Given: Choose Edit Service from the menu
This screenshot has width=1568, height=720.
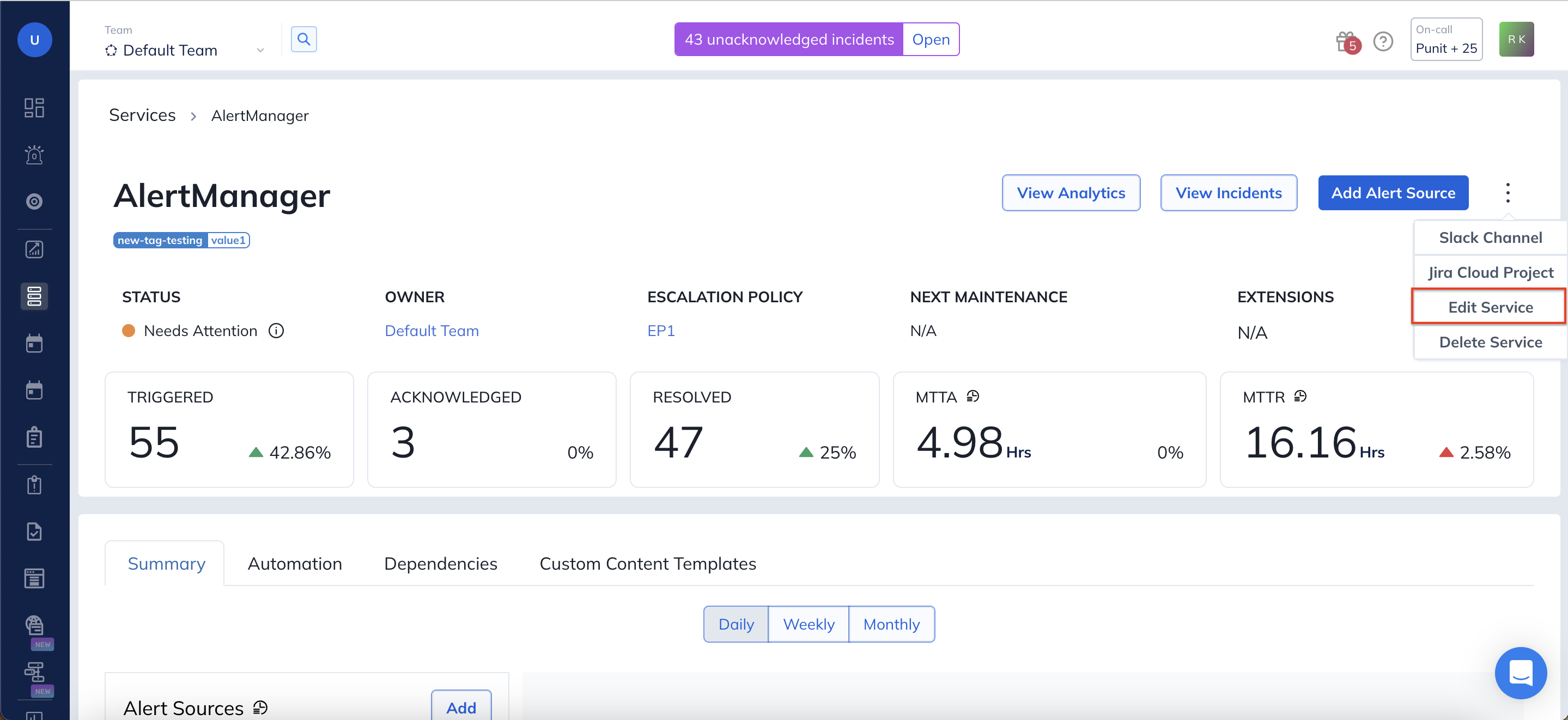Looking at the screenshot, I should [1490, 307].
